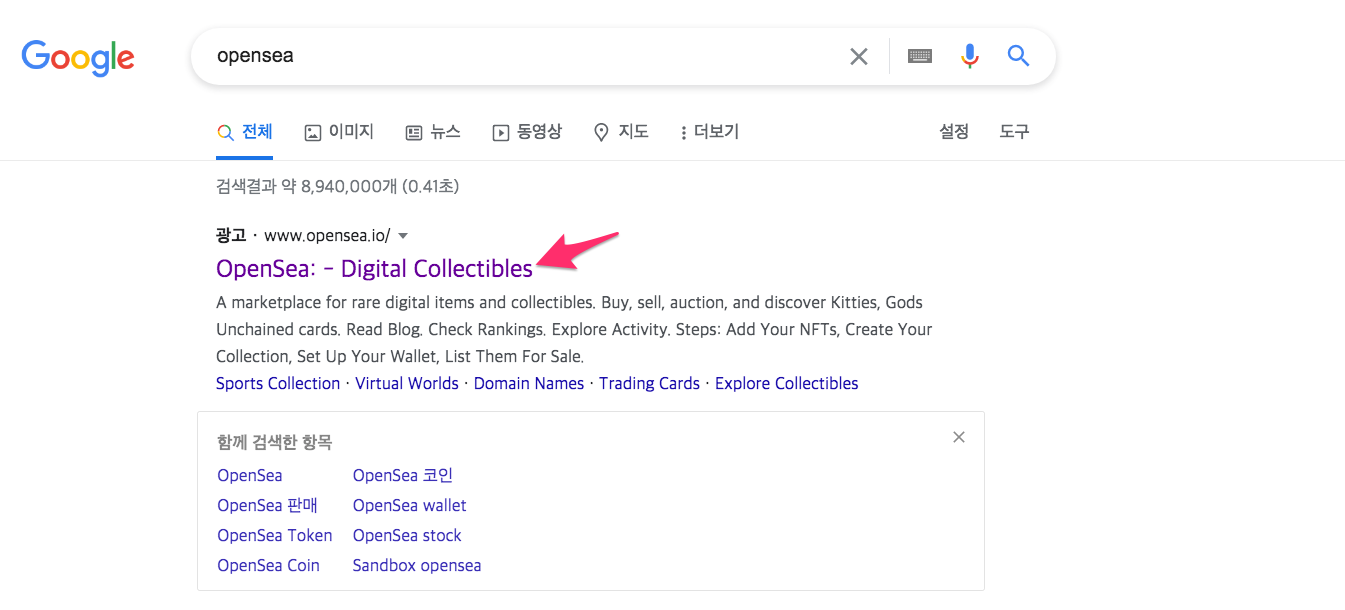Switch to 동영상 results tab
Viewport: 1345px width, 610px height.
click(x=527, y=132)
